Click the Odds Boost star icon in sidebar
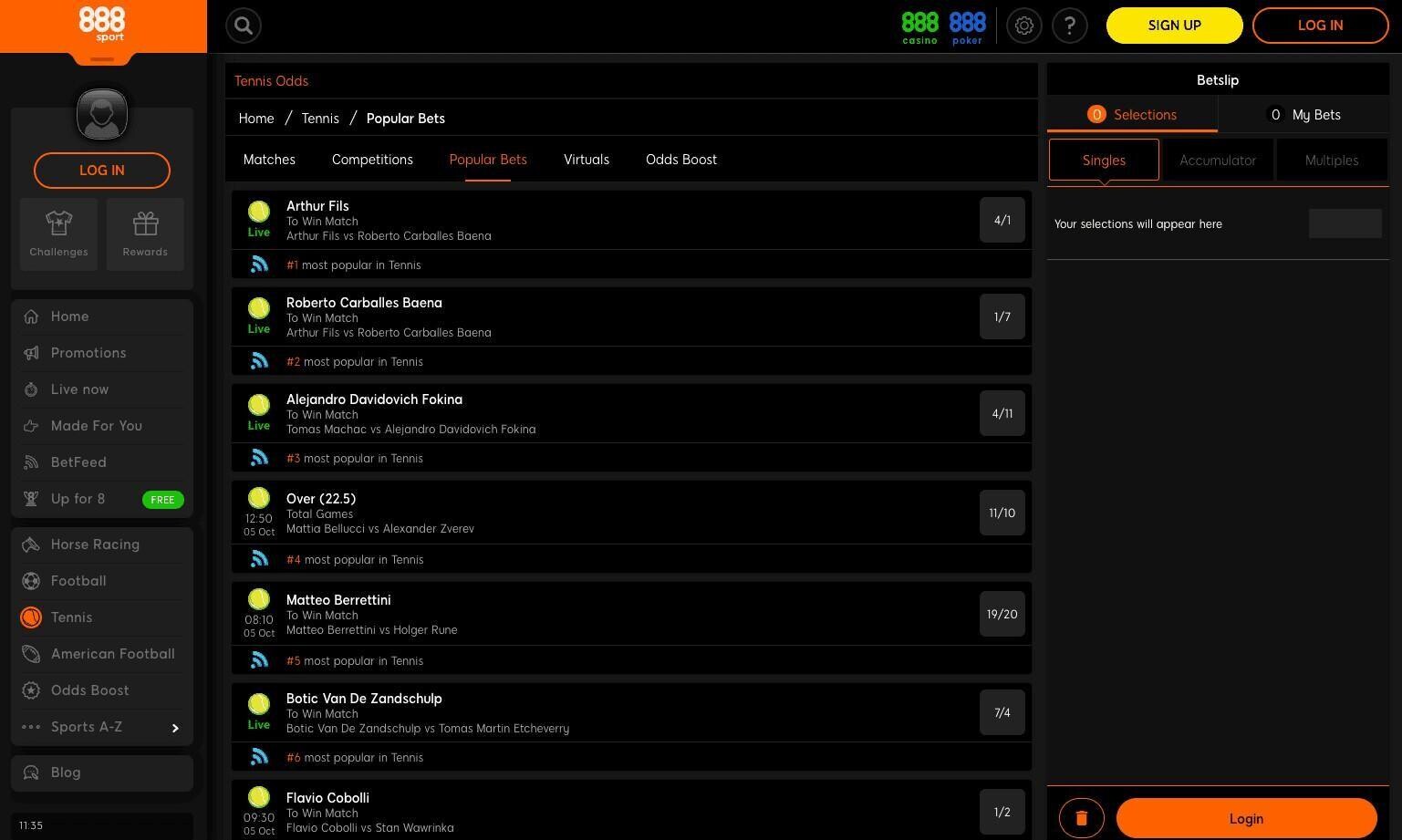Screen dimensions: 1402x840 [31, 690]
